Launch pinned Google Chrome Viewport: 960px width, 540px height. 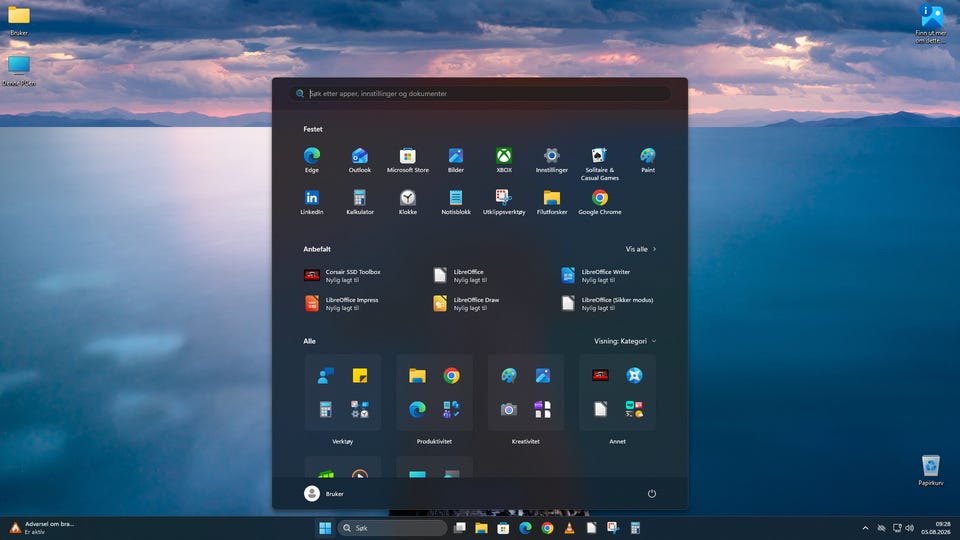click(x=599, y=202)
